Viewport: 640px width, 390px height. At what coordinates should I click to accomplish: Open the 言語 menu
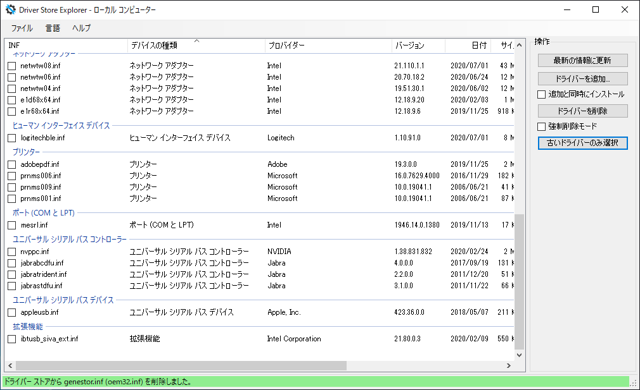(x=53, y=28)
